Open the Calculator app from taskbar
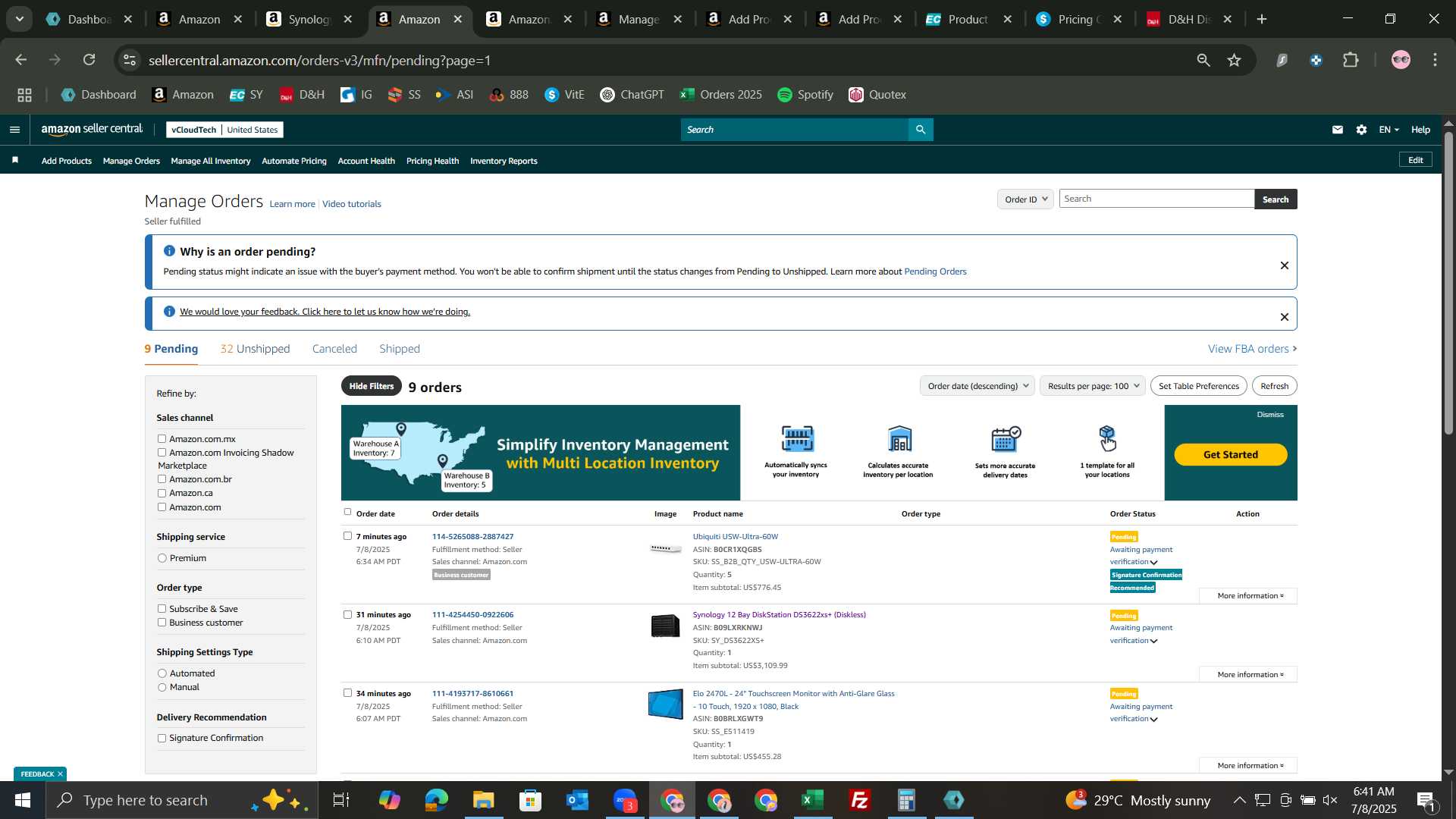Screen dimensions: 1456x819 pyautogui.click(x=907, y=800)
